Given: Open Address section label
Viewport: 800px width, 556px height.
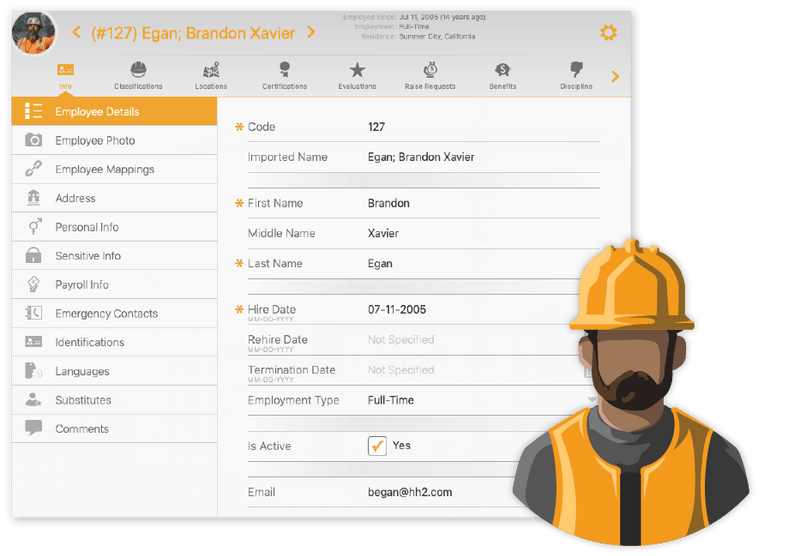Looking at the screenshot, I should pos(75,198).
